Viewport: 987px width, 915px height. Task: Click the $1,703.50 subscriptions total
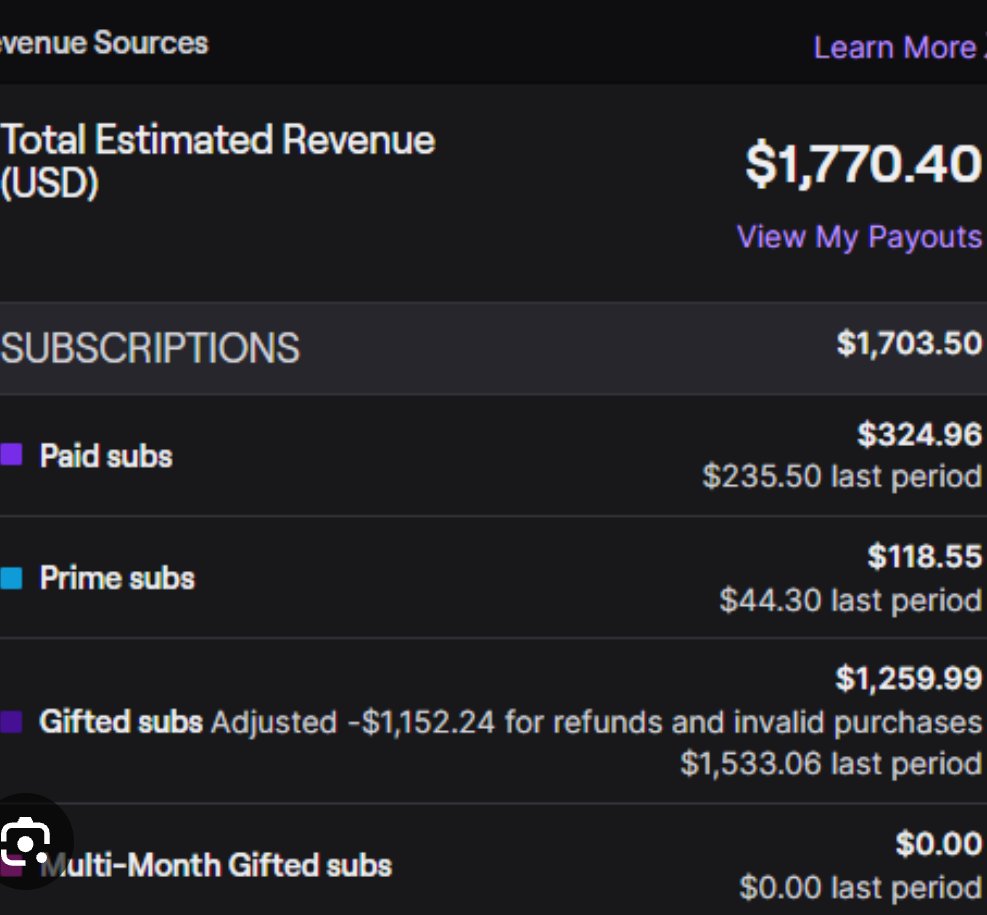910,344
